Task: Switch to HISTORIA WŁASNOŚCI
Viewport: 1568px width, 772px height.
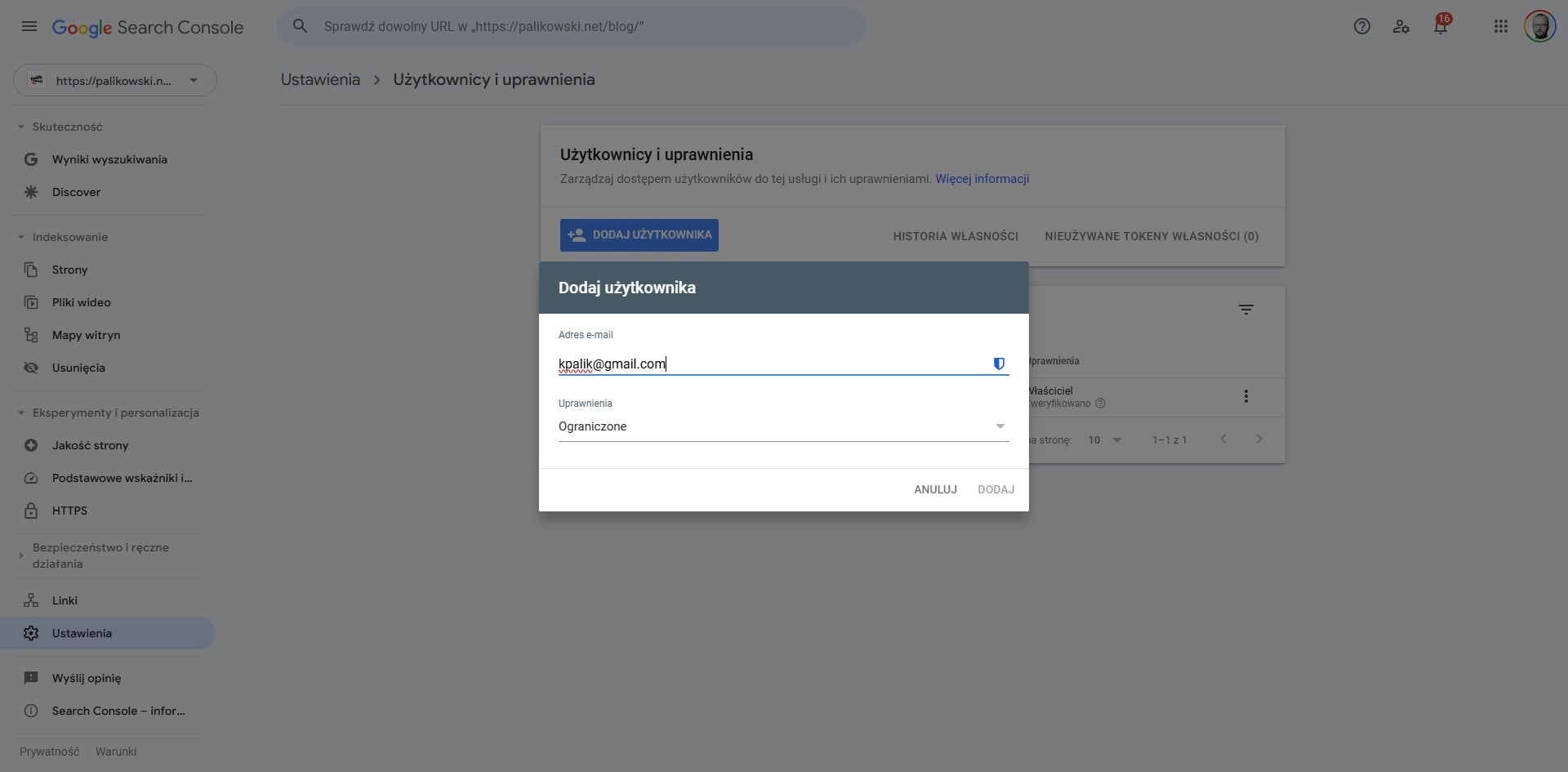Action: click(955, 236)
